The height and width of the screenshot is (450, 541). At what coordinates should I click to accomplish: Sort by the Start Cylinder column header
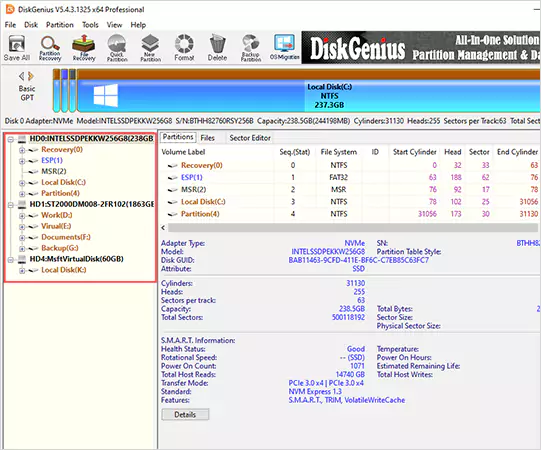point(414,152)
